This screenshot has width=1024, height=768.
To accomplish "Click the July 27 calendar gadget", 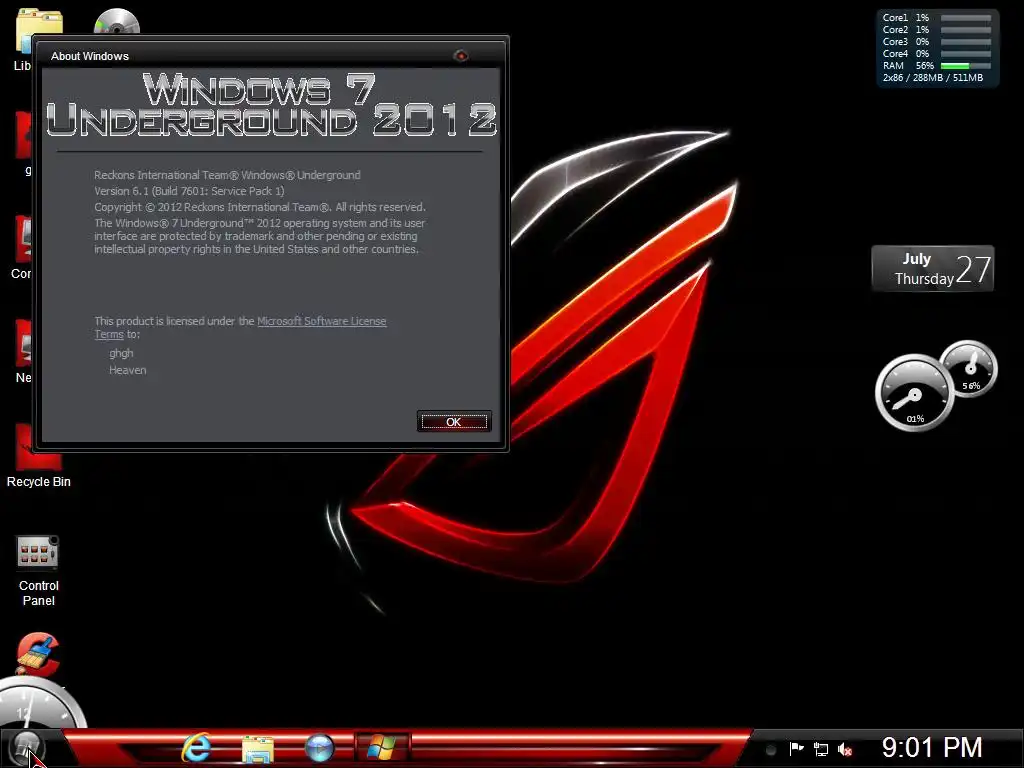I will pyautogui.click(x=933, y=268).
